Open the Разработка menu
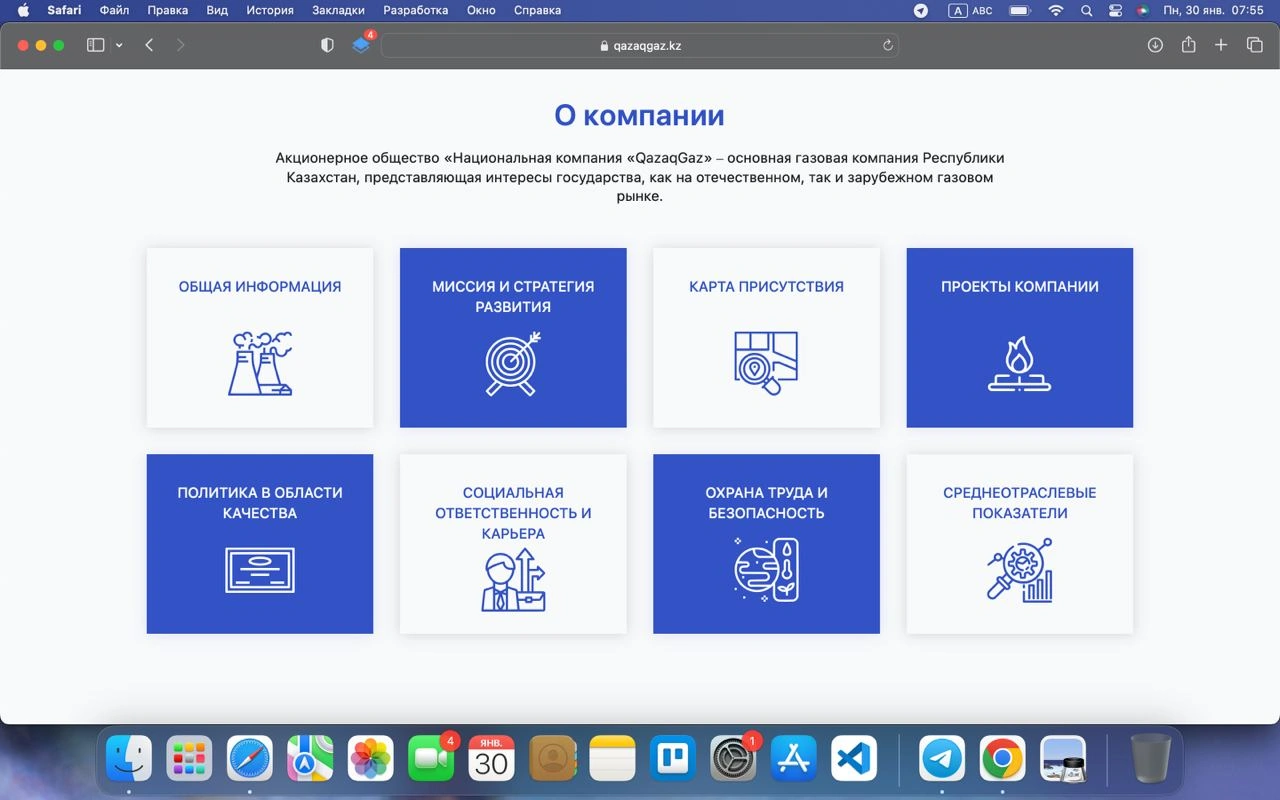The height and width of the screenshot is (800, 1280). [415, 10]
